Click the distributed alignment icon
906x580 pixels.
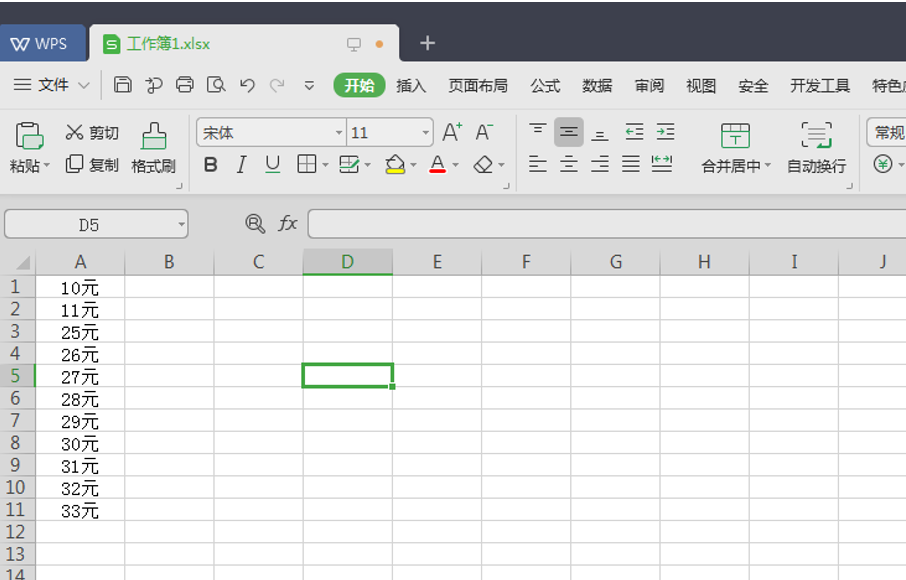coord(662,164)
